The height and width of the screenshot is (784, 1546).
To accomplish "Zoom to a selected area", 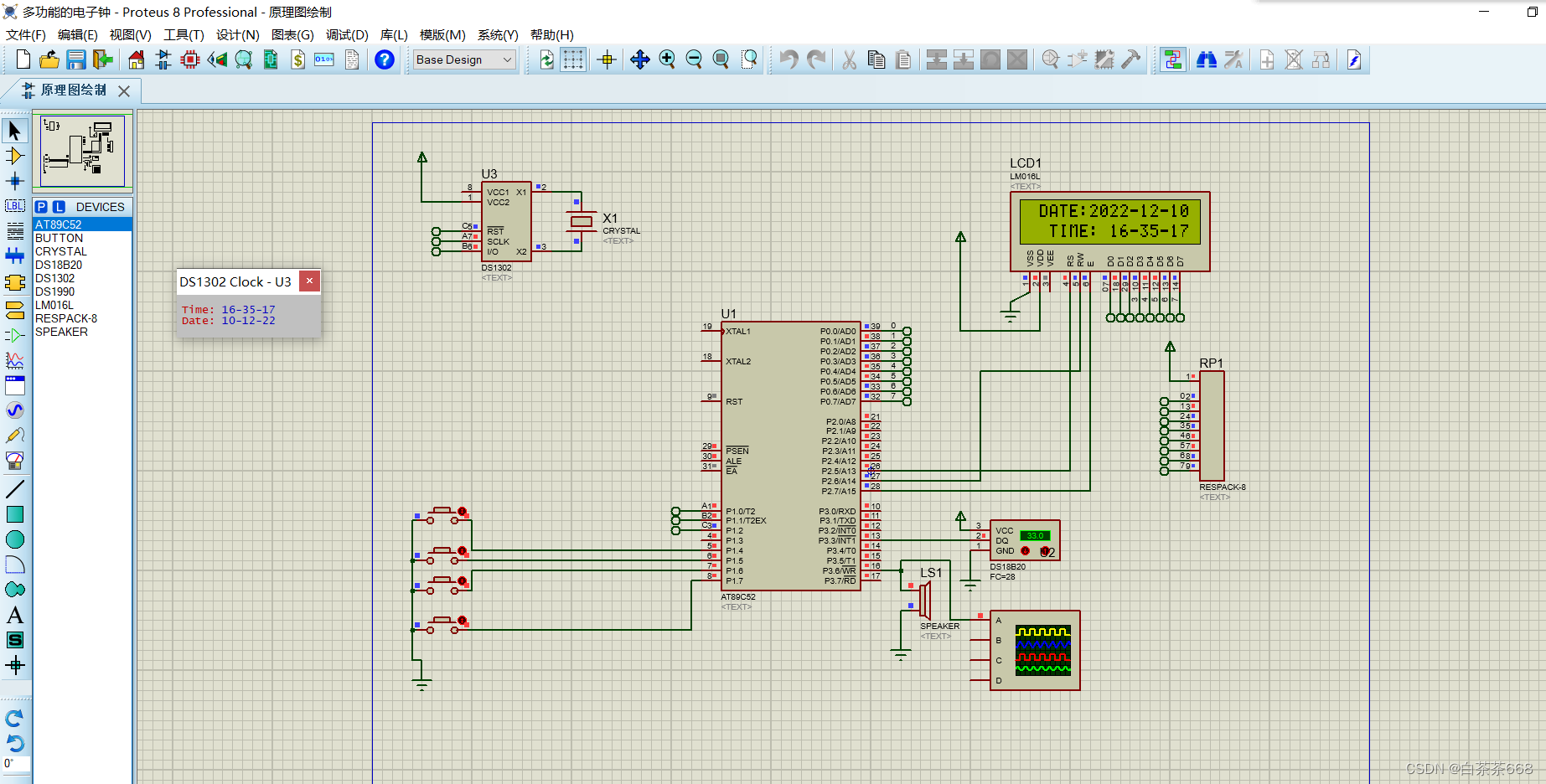I will (750, 59).
